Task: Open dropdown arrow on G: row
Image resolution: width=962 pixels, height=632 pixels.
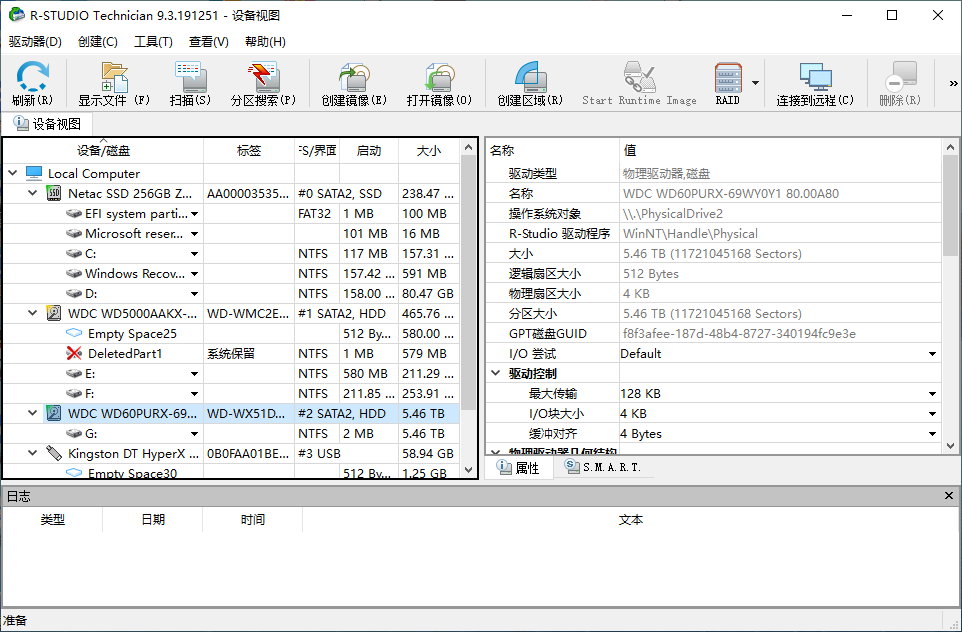Action: click(194, 434)
